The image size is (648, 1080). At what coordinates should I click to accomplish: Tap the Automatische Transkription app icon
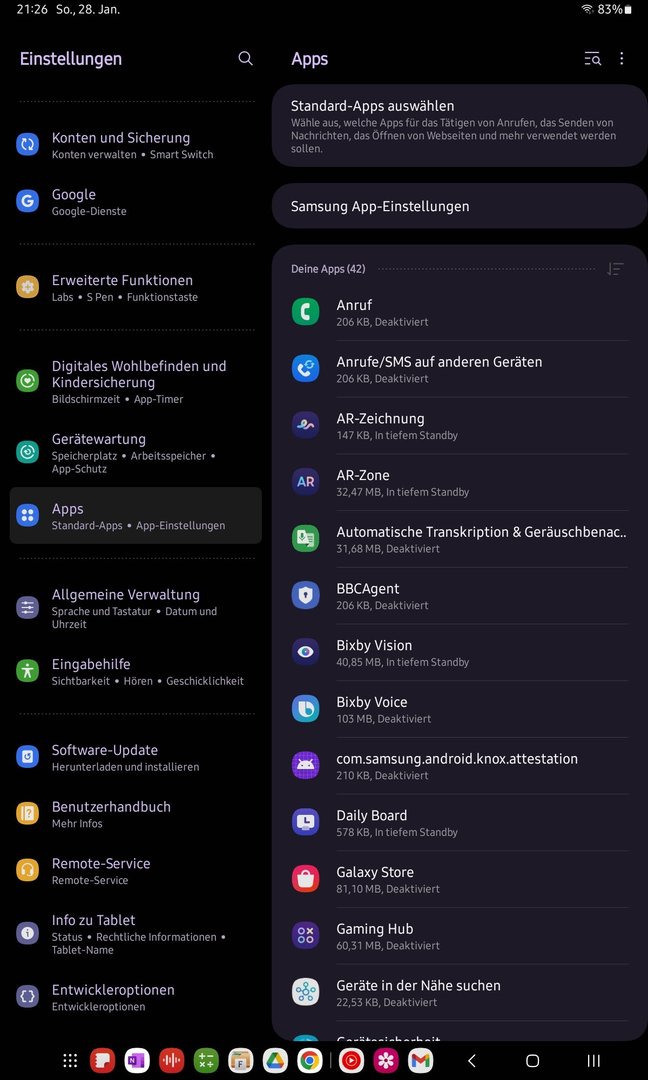305,539
